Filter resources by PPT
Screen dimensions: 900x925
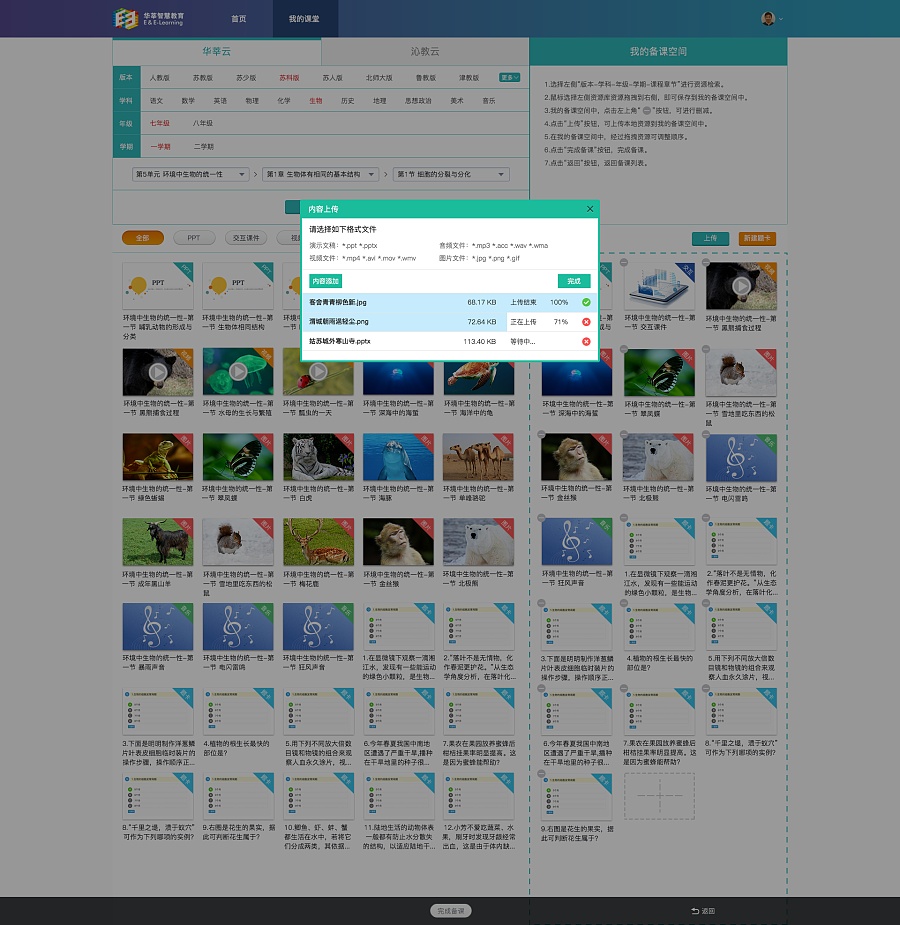click(x=193, y=238)
